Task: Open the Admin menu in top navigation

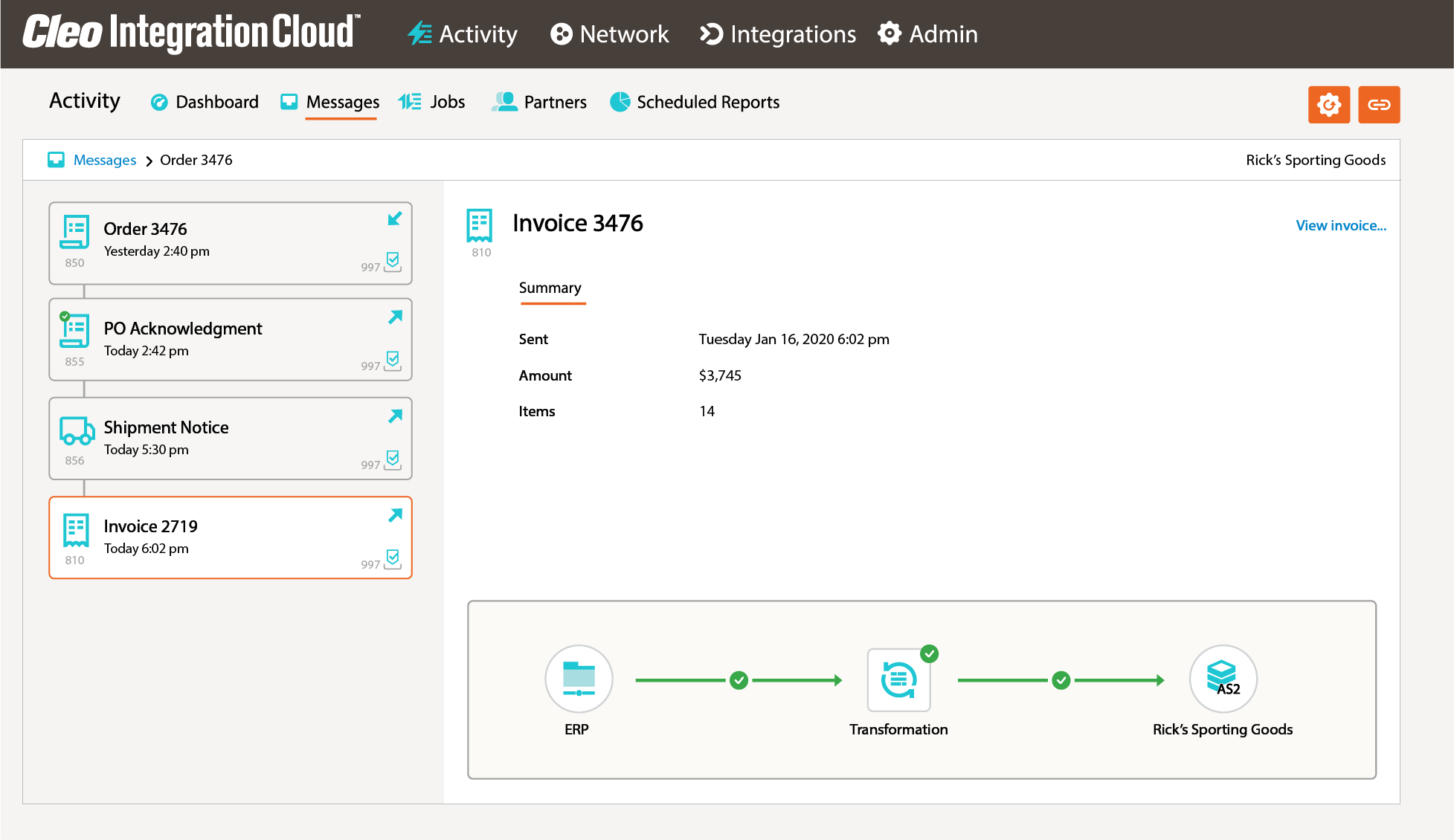Action: 927,34
